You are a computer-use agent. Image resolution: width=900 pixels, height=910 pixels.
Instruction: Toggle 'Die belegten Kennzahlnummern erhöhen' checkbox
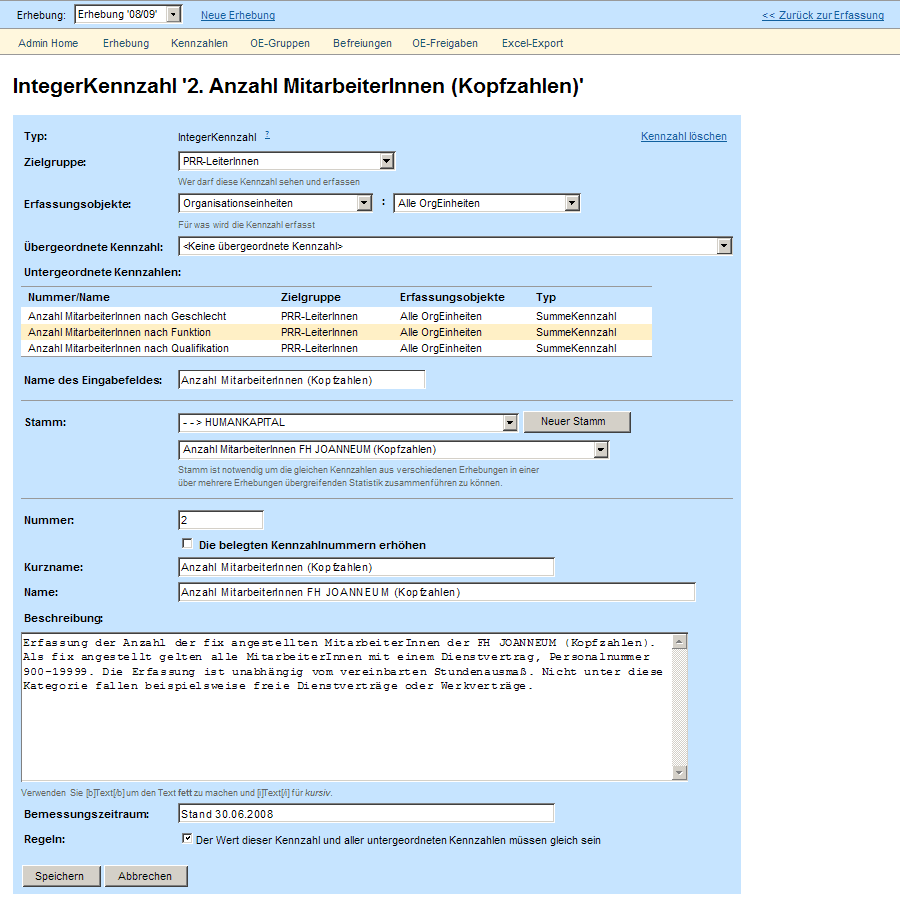pos(187,544)
